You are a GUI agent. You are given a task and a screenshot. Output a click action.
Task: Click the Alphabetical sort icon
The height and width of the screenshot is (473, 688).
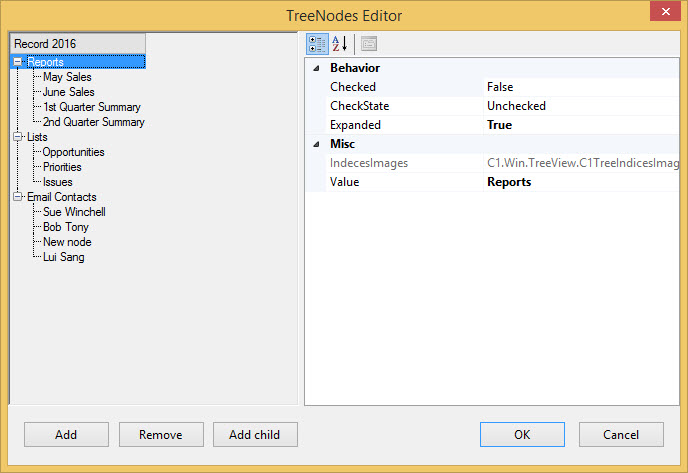click(x=340, y=44)
